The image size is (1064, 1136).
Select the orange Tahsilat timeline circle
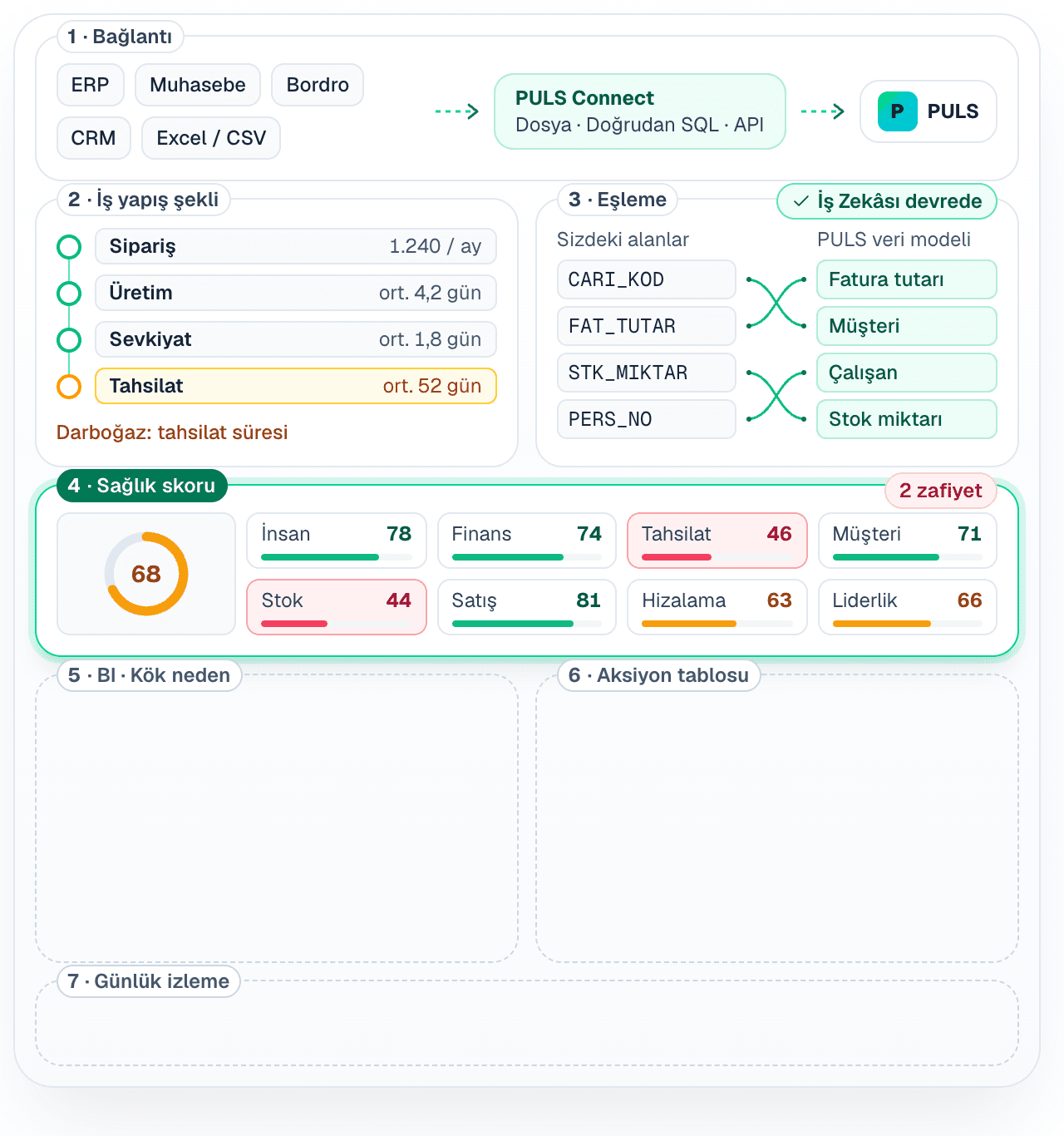point(69,386)
